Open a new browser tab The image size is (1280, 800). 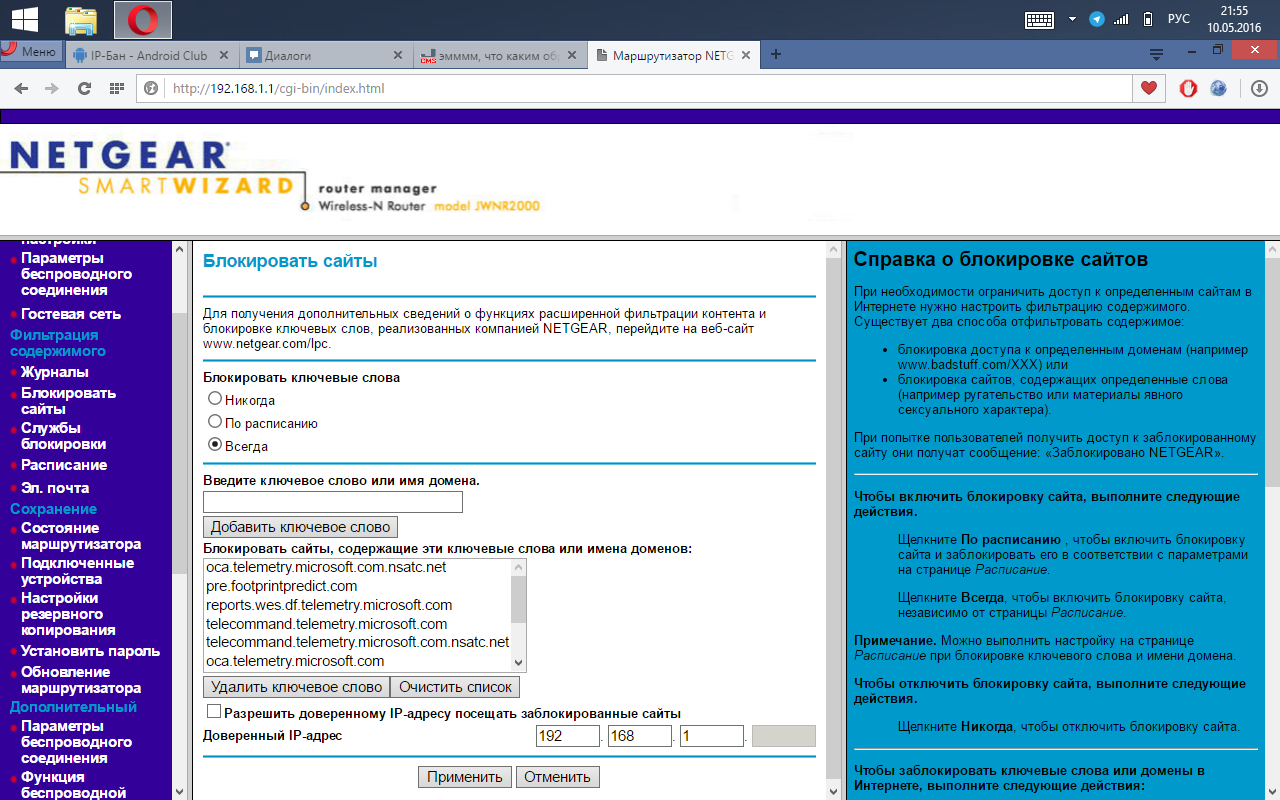click(x=776, y=55)
